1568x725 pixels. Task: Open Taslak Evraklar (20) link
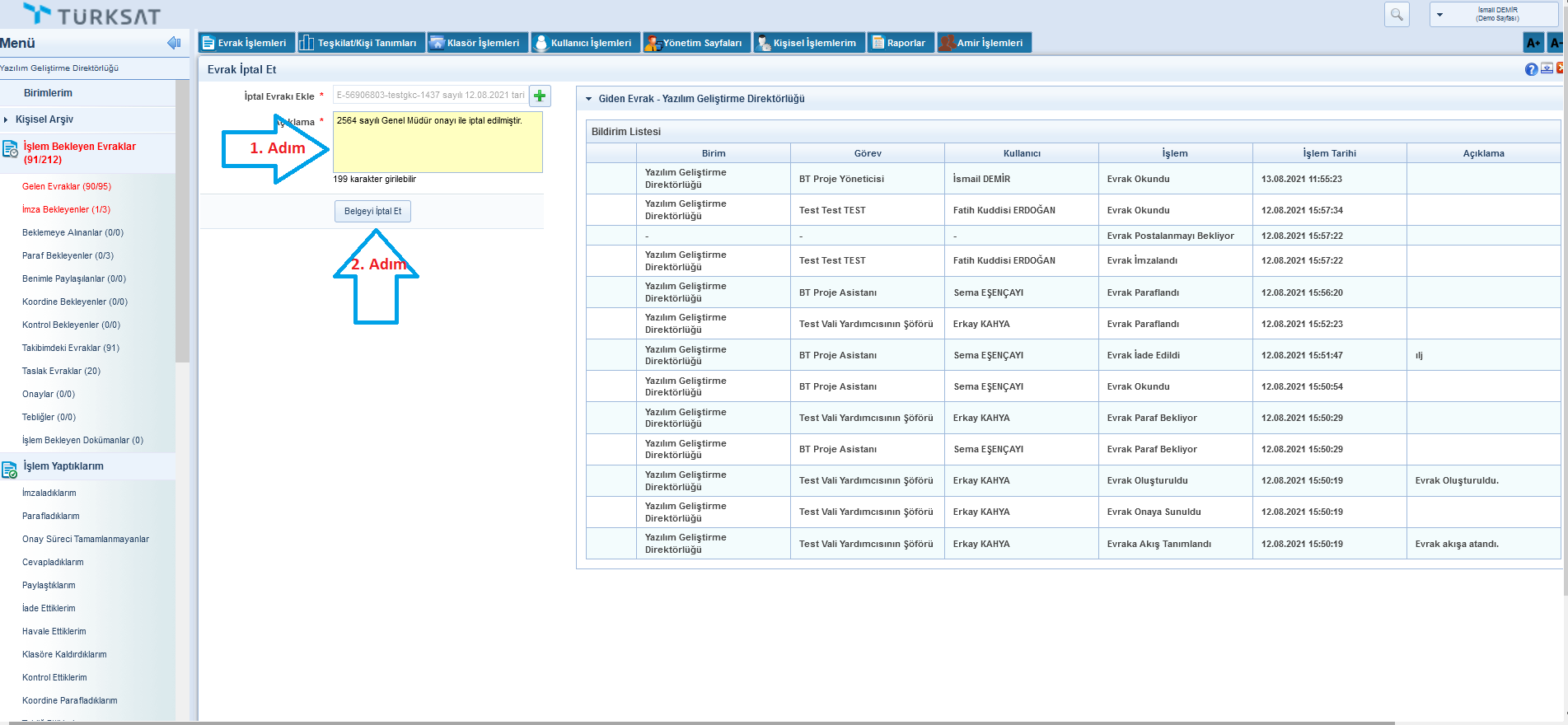[61, 371]
